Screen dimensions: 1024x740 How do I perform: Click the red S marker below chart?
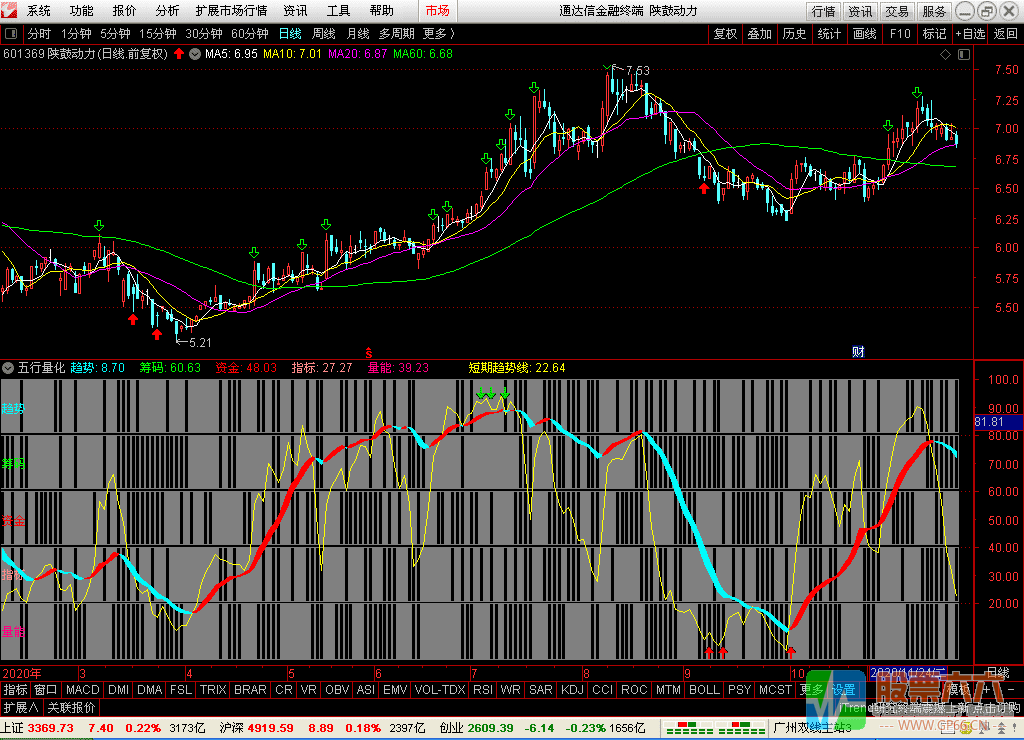368,353
